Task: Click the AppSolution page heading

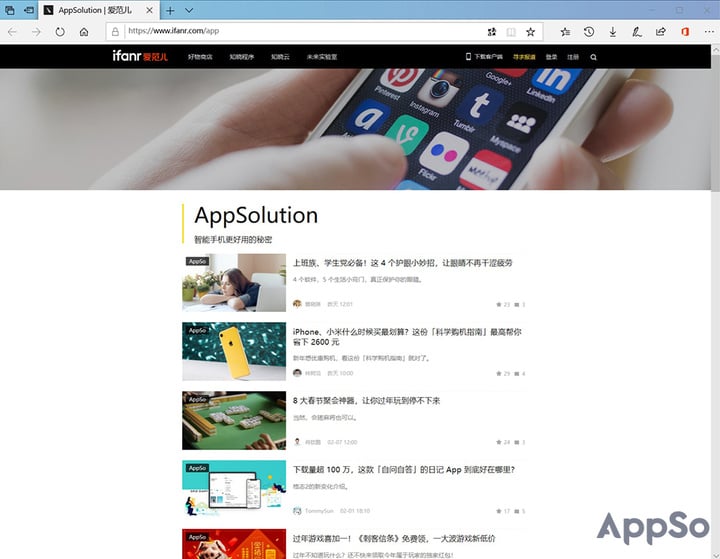Action: (x=256, y=215)
